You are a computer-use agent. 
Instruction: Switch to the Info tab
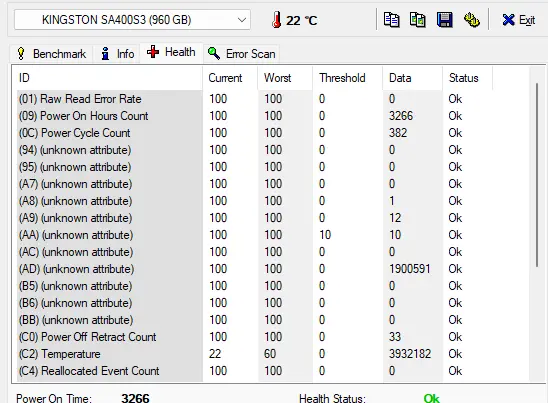click(117, 54)
